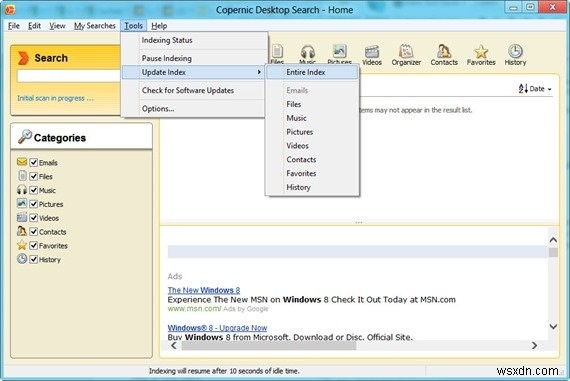Click the Categories magnifier icon

tap(25, 136)
